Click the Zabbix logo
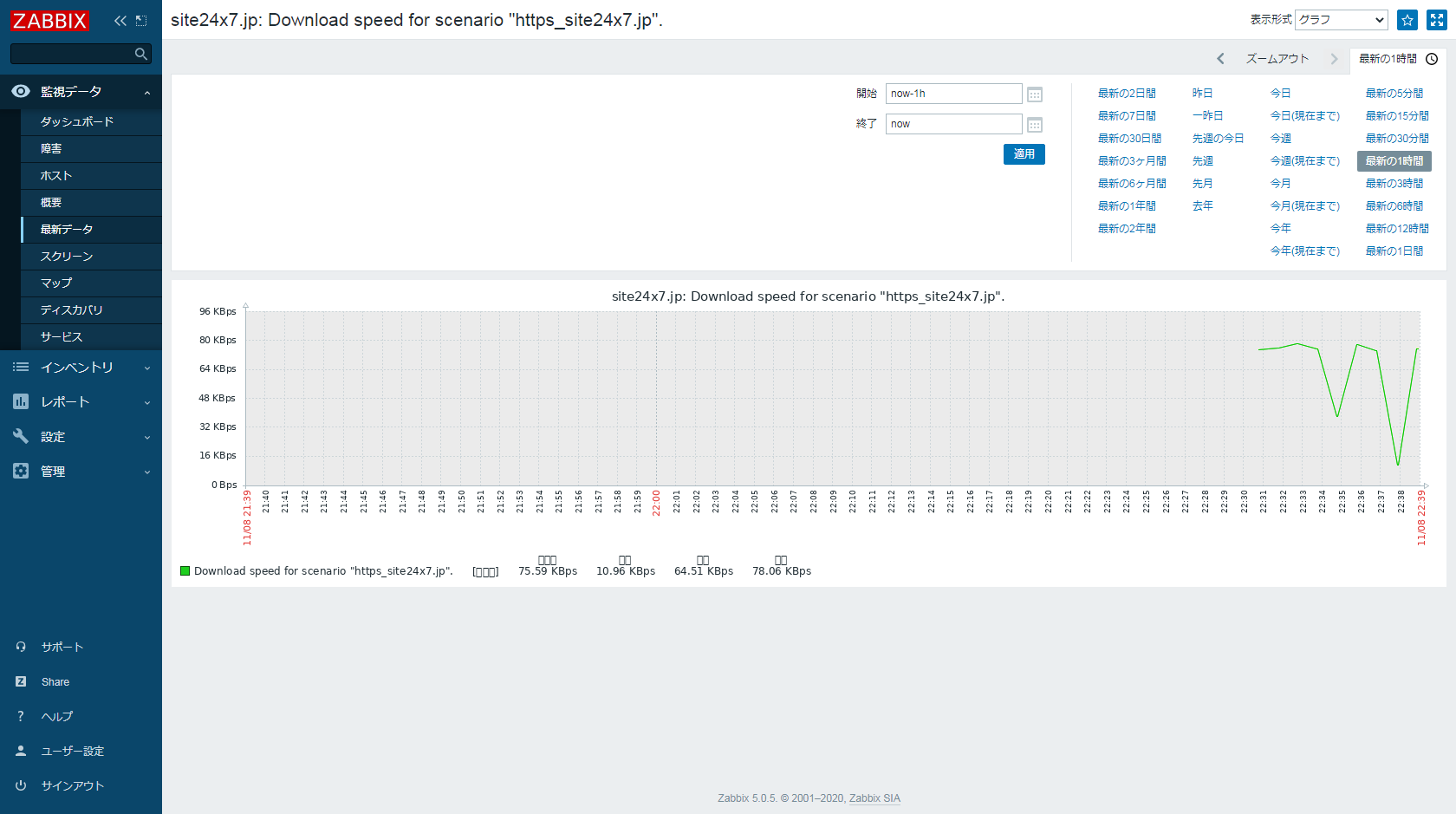Viewport: 1456px width, 814px height. pyautogui.click(x=49, y=20)
